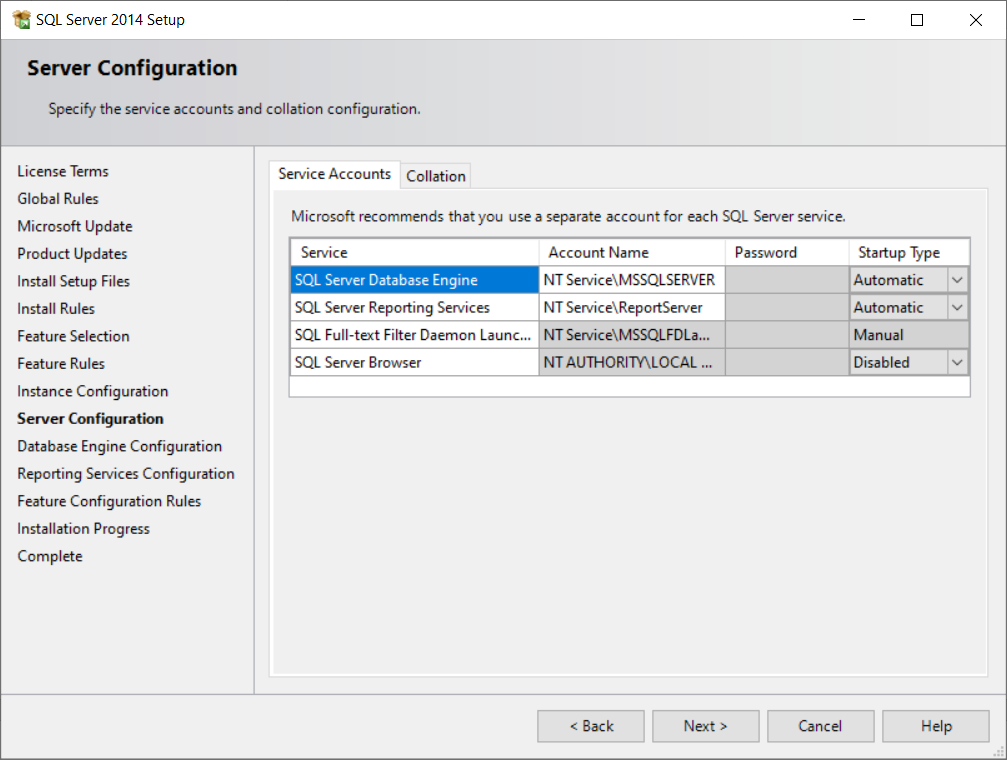
Task: Expand Startup Type dropdown for Database Engine
Action: tap(957, 280)
